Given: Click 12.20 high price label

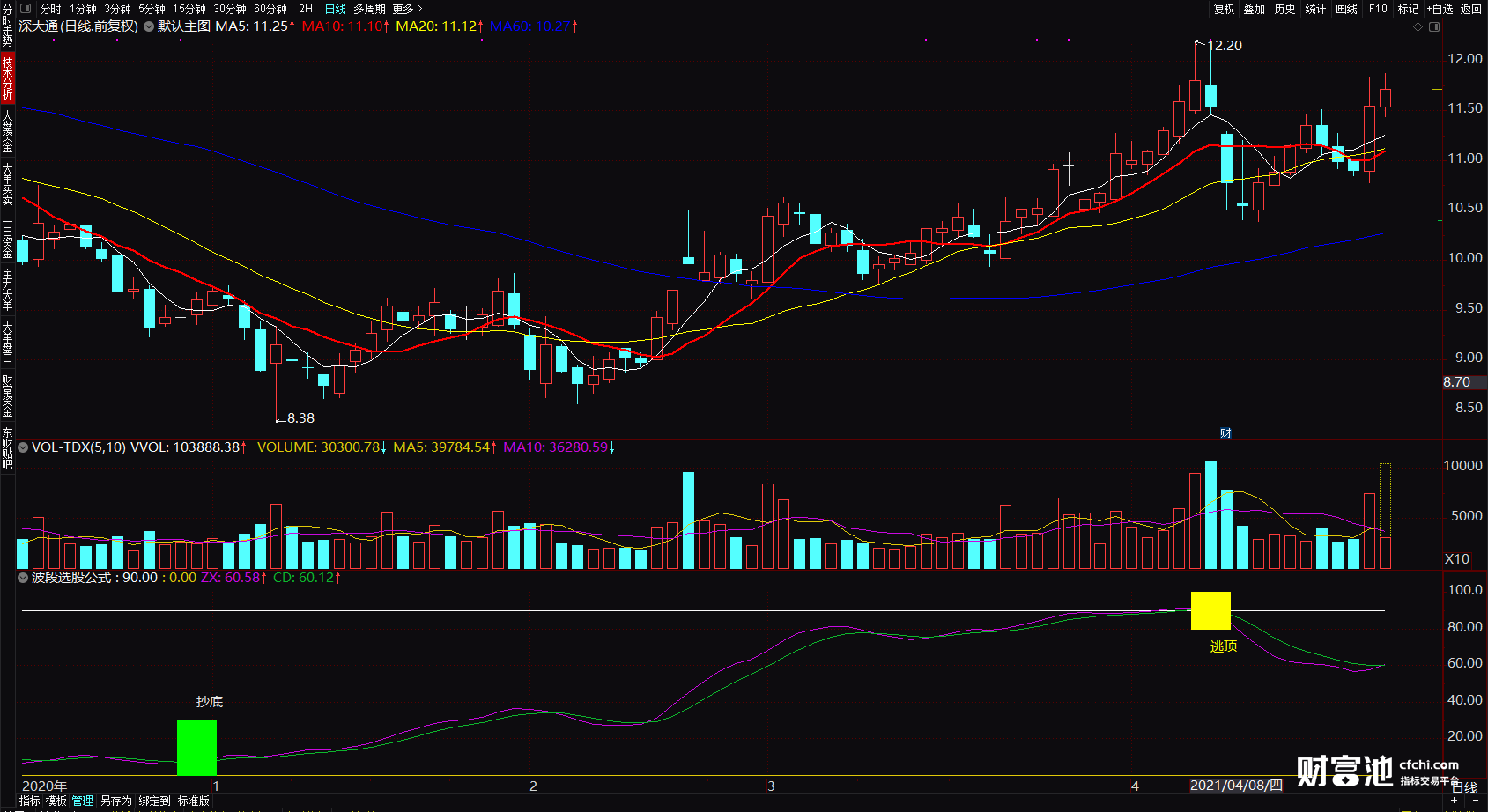Looking at the screenshot, I should [x=1225, y=46].
